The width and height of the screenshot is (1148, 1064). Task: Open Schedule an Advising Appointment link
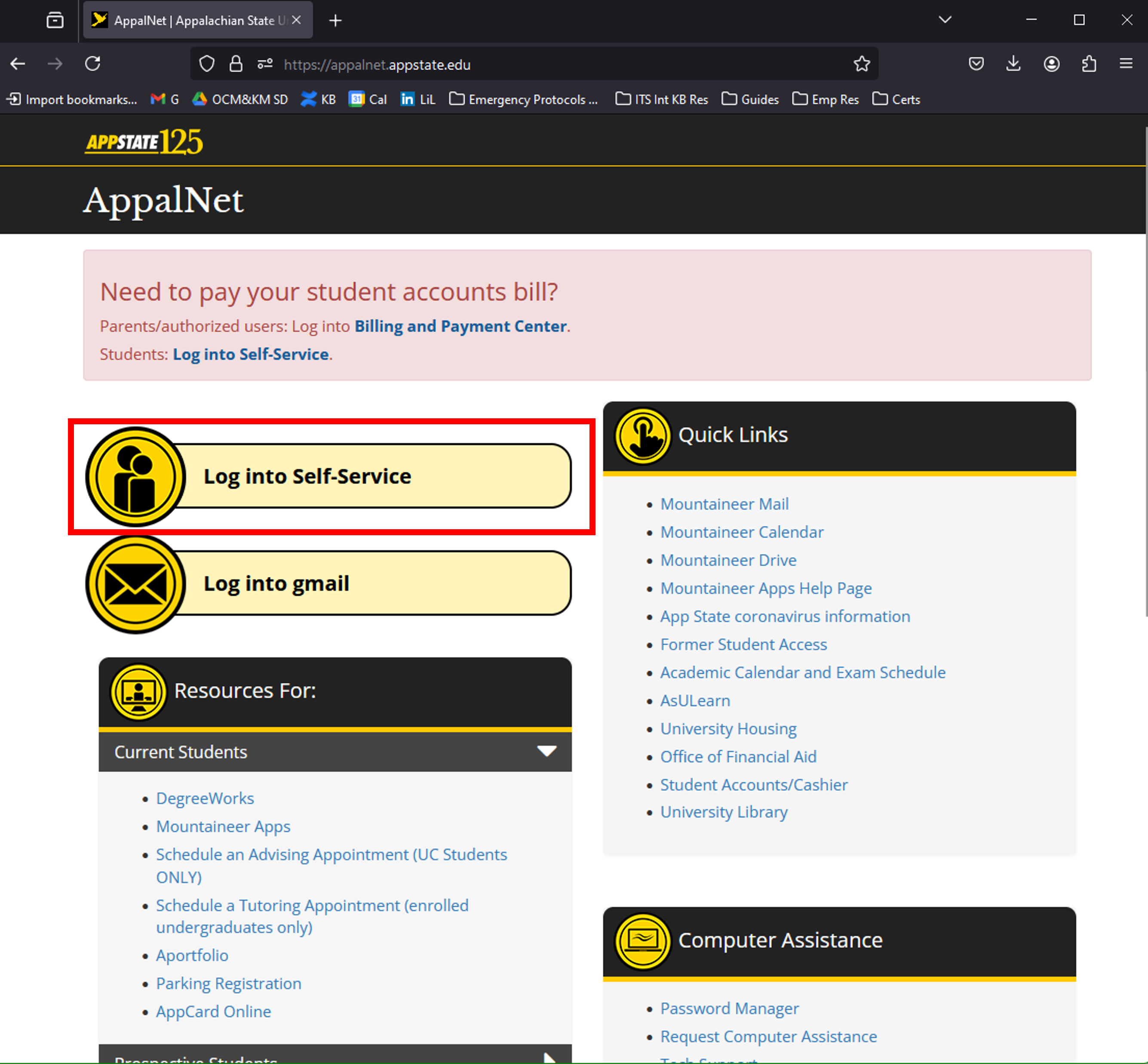coord(332,866)
